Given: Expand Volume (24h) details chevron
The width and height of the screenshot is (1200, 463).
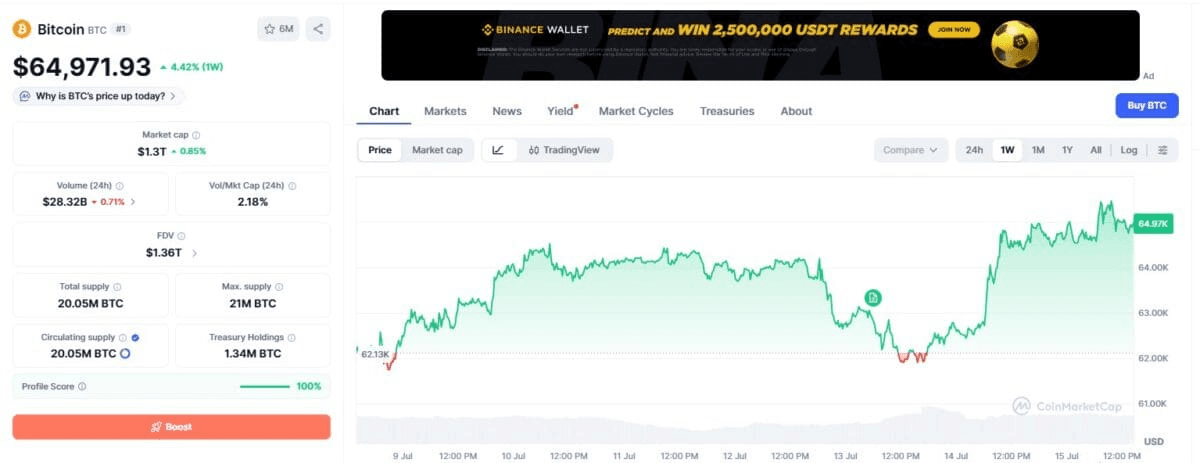Looking at the screenshot, I should [x=133, y=202].
